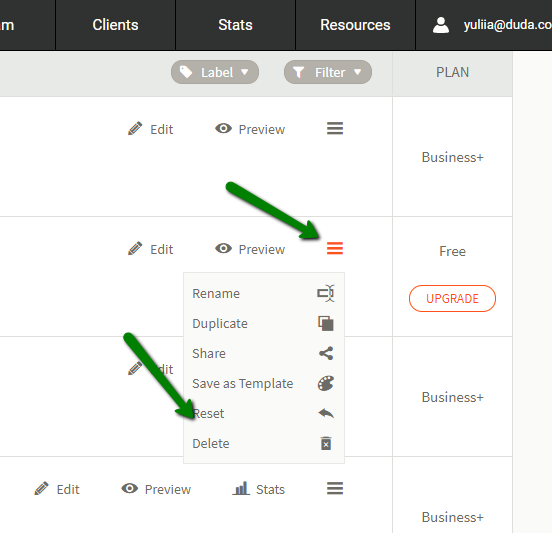Open the hamburger menu beside the Stats link

coord(335,488)
